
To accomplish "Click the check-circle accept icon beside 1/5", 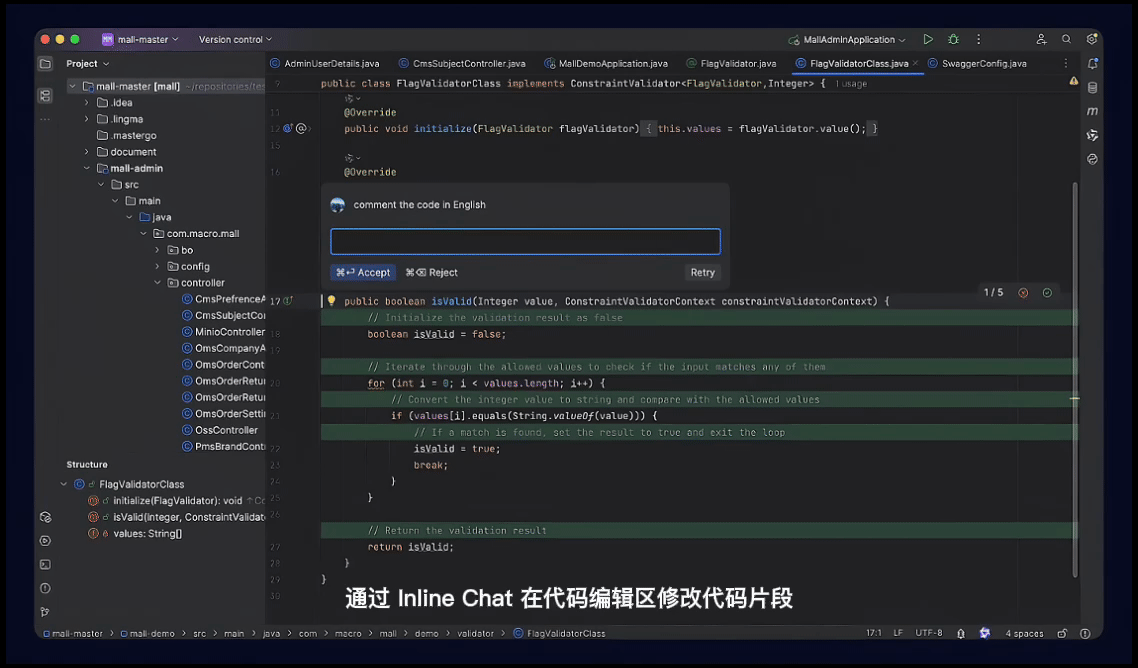I will point(1047,293).
